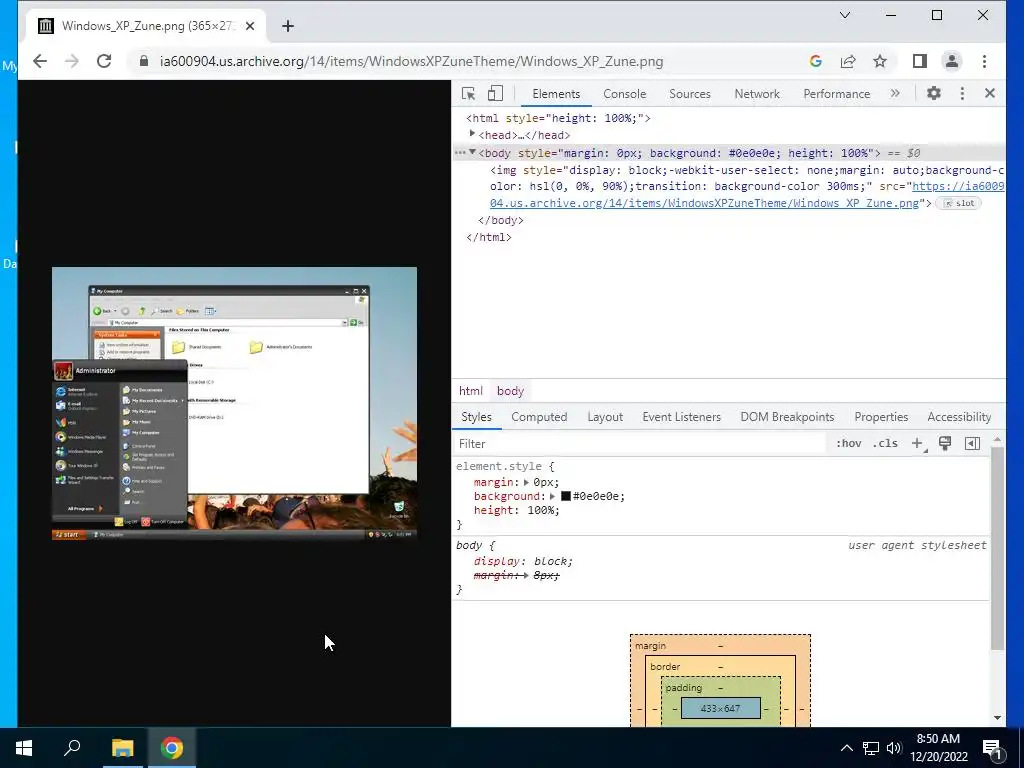Open DevTools customize menu (three dots)
The image size is (1024, 768).
click(x=962, y=93)
